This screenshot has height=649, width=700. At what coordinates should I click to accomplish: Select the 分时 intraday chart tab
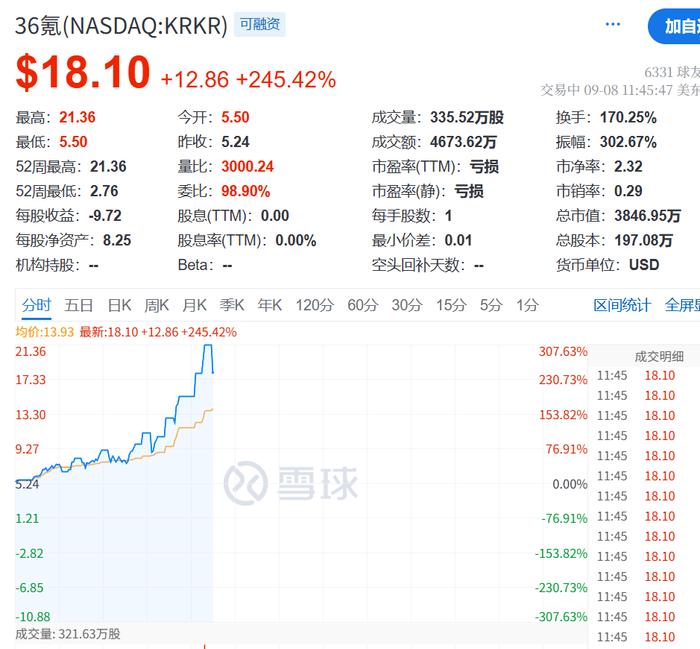(x=36, y=305)
